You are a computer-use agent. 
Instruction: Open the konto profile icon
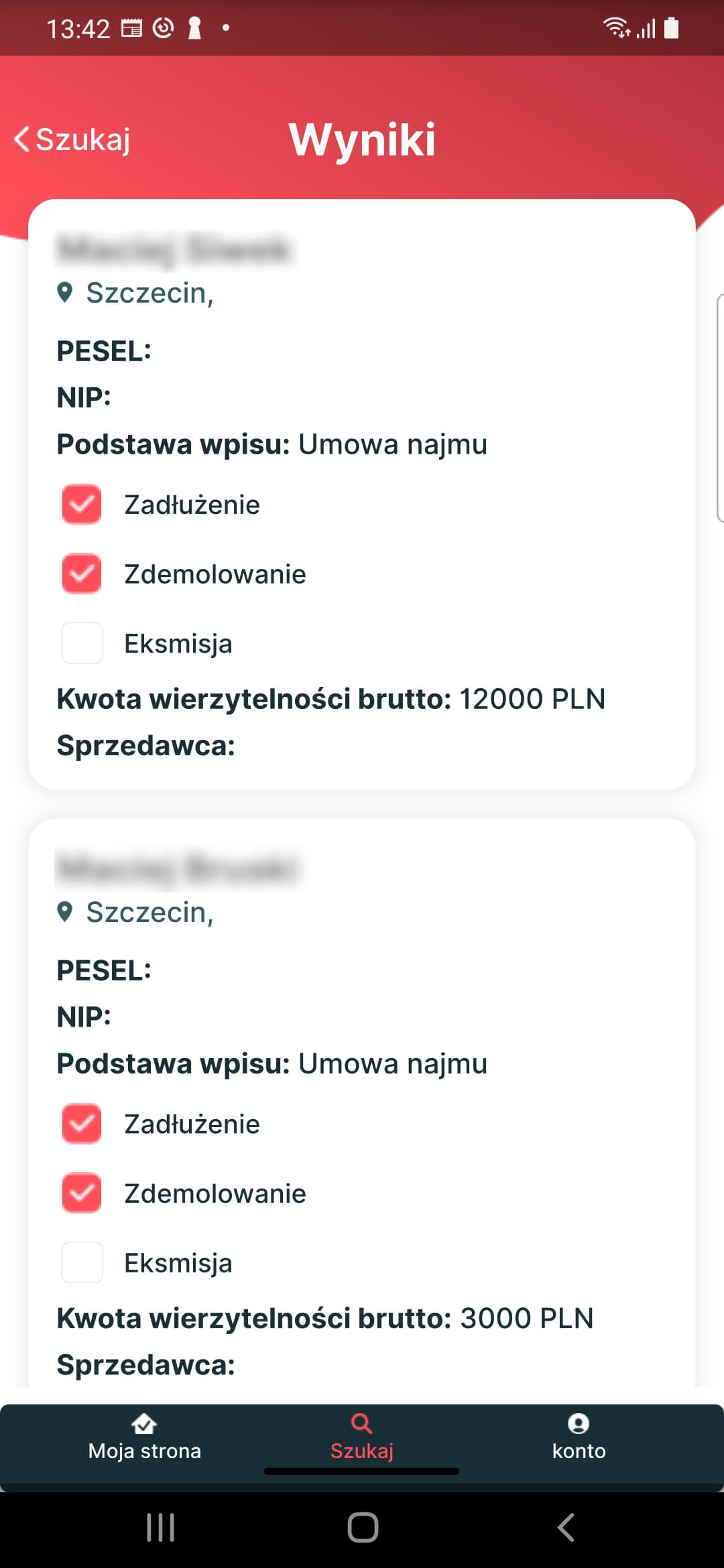click(x=579, y=1423)
